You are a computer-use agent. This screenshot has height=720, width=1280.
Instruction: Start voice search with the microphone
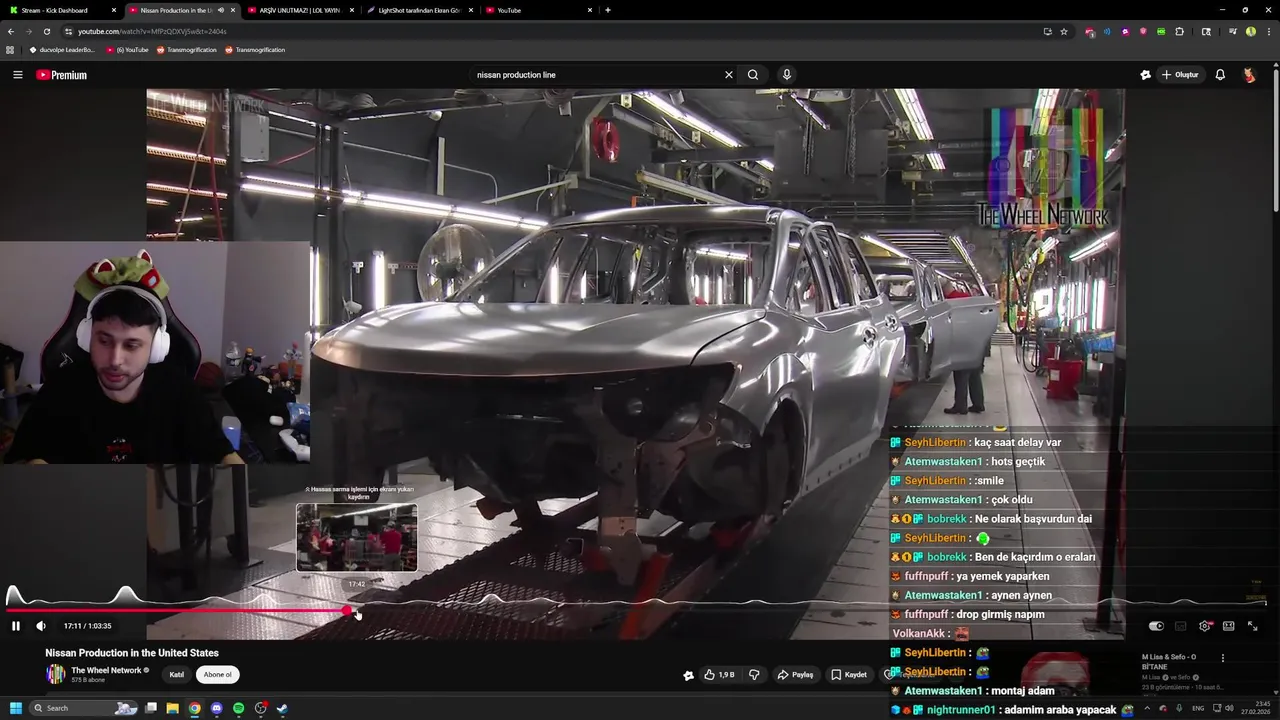[x=787, y=75]
